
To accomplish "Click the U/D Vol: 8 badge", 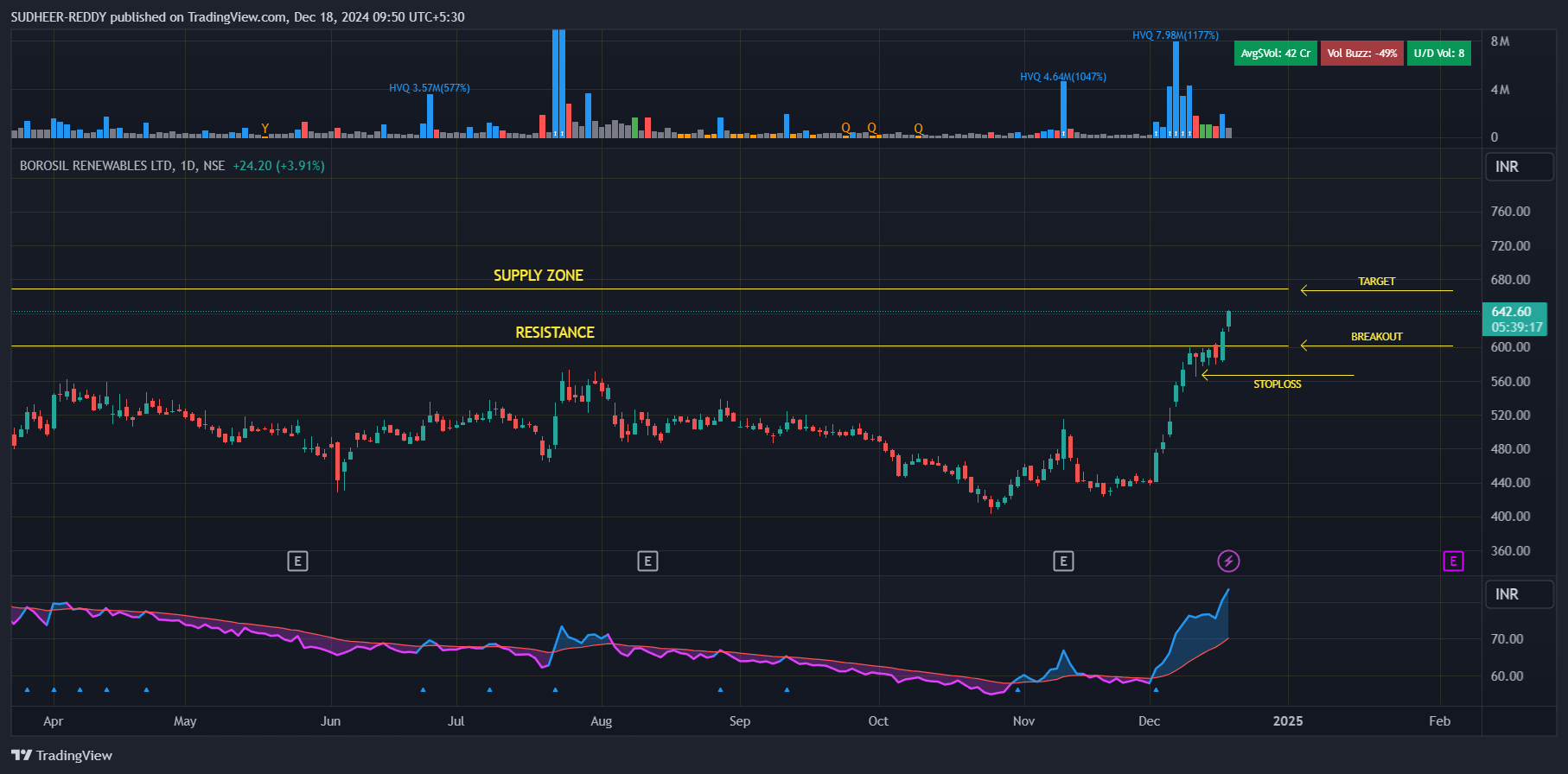I will (x=1438, y=54).
